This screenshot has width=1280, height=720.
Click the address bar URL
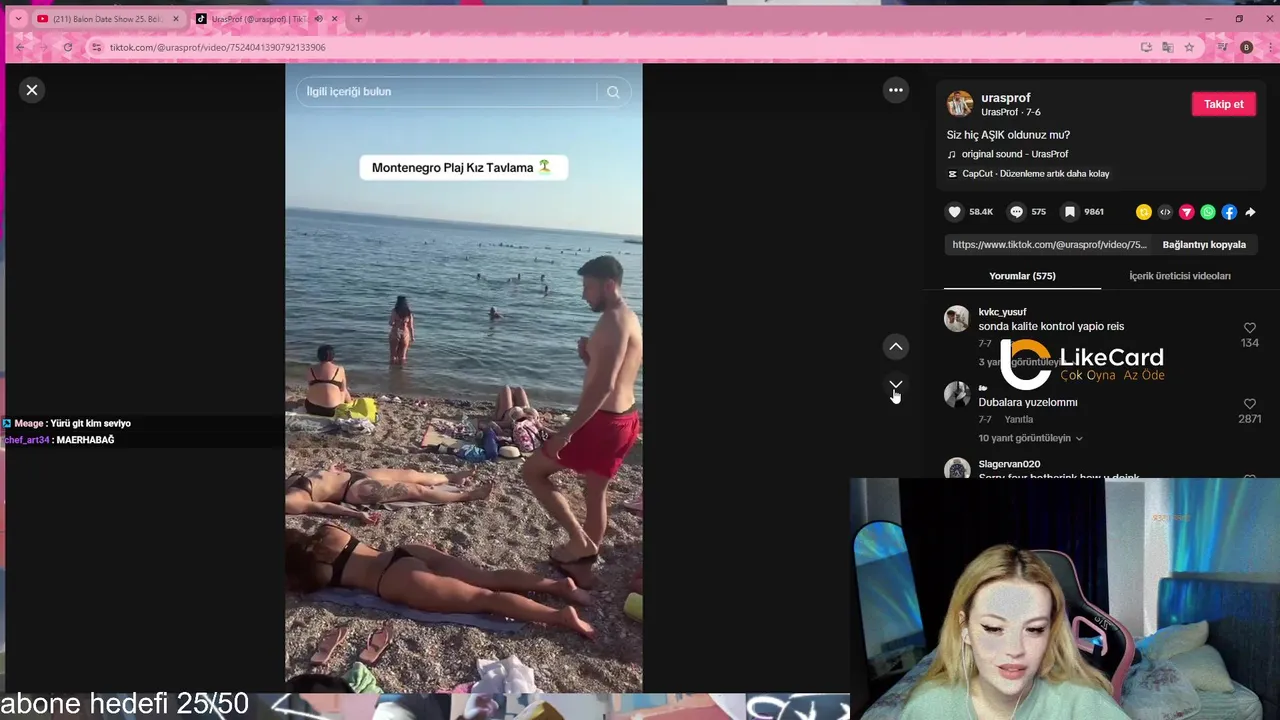(217, 47)
